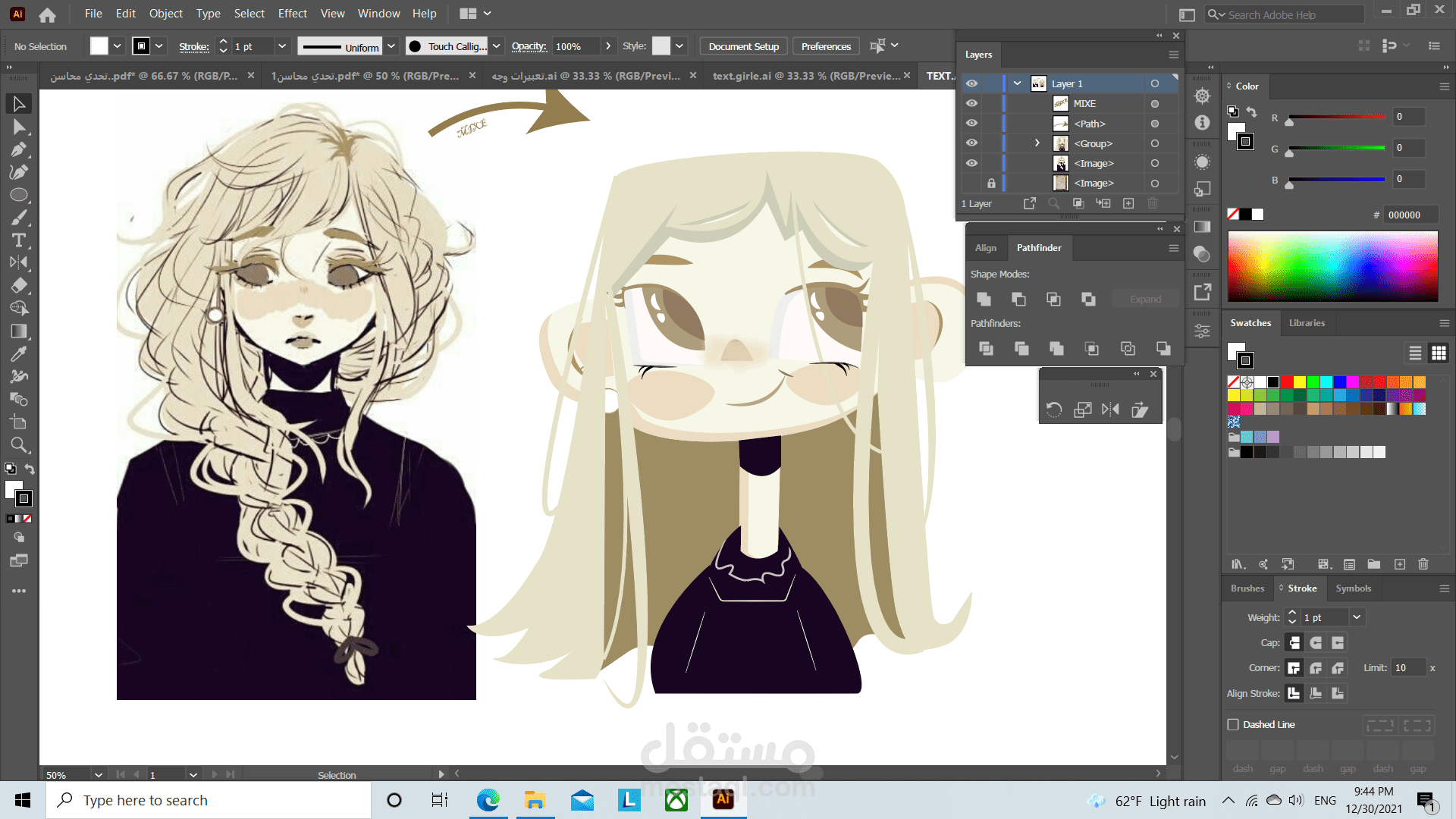This screenshot has height=819, width=1456.
Task: Click Preferences button
Action: pos(826,46)
